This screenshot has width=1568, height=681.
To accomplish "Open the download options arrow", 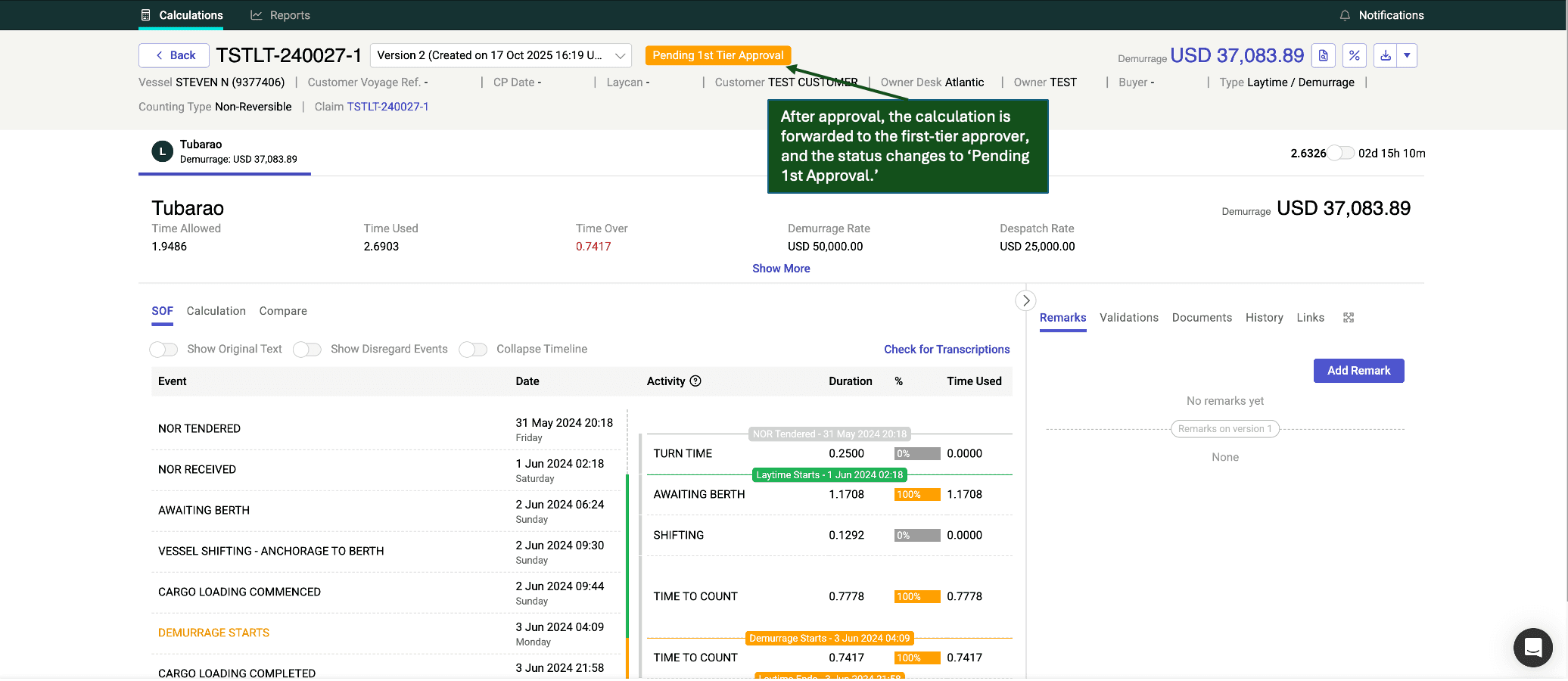I will tap(1407, 55).
